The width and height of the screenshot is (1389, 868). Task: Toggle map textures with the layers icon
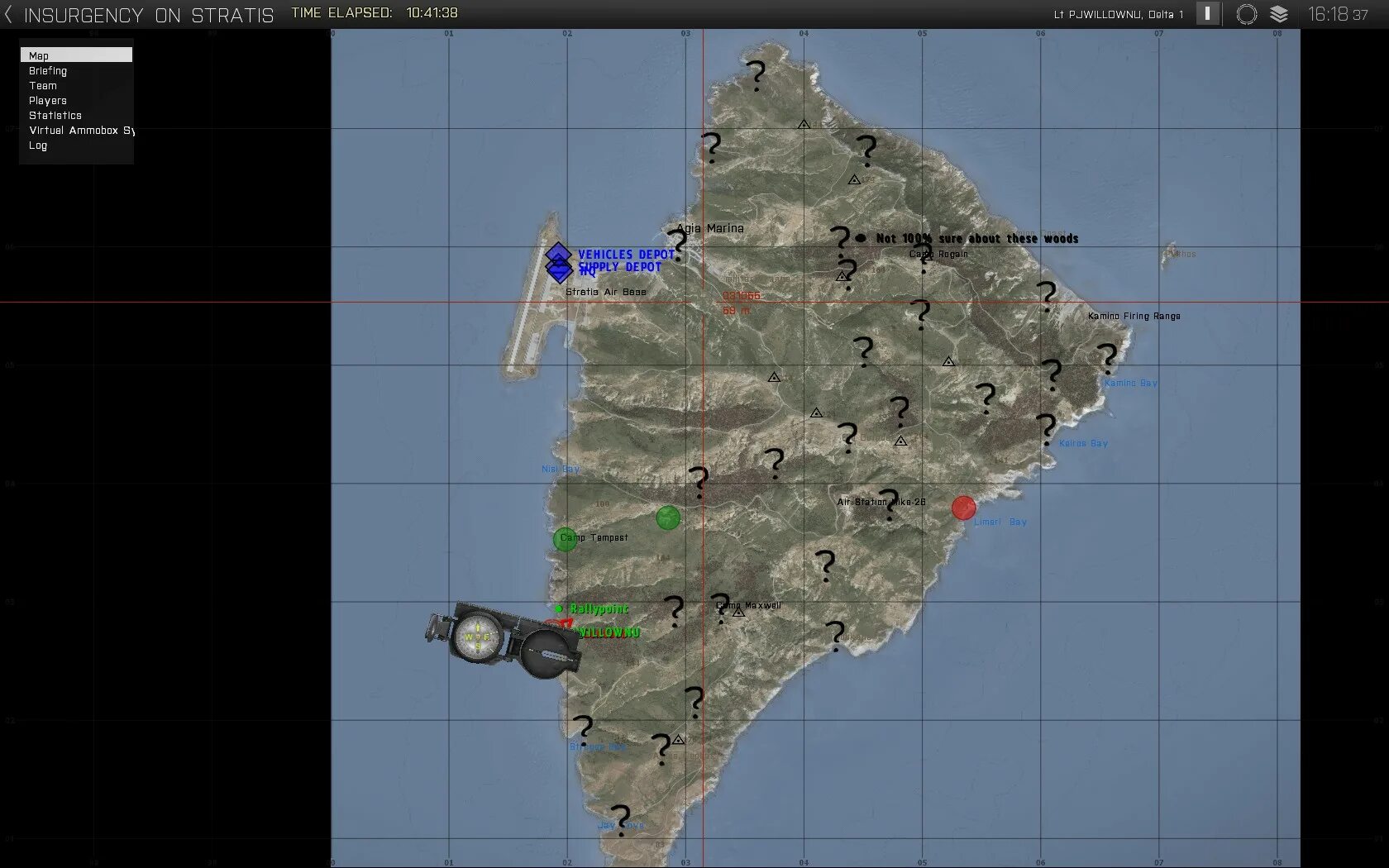point(1279,14)
